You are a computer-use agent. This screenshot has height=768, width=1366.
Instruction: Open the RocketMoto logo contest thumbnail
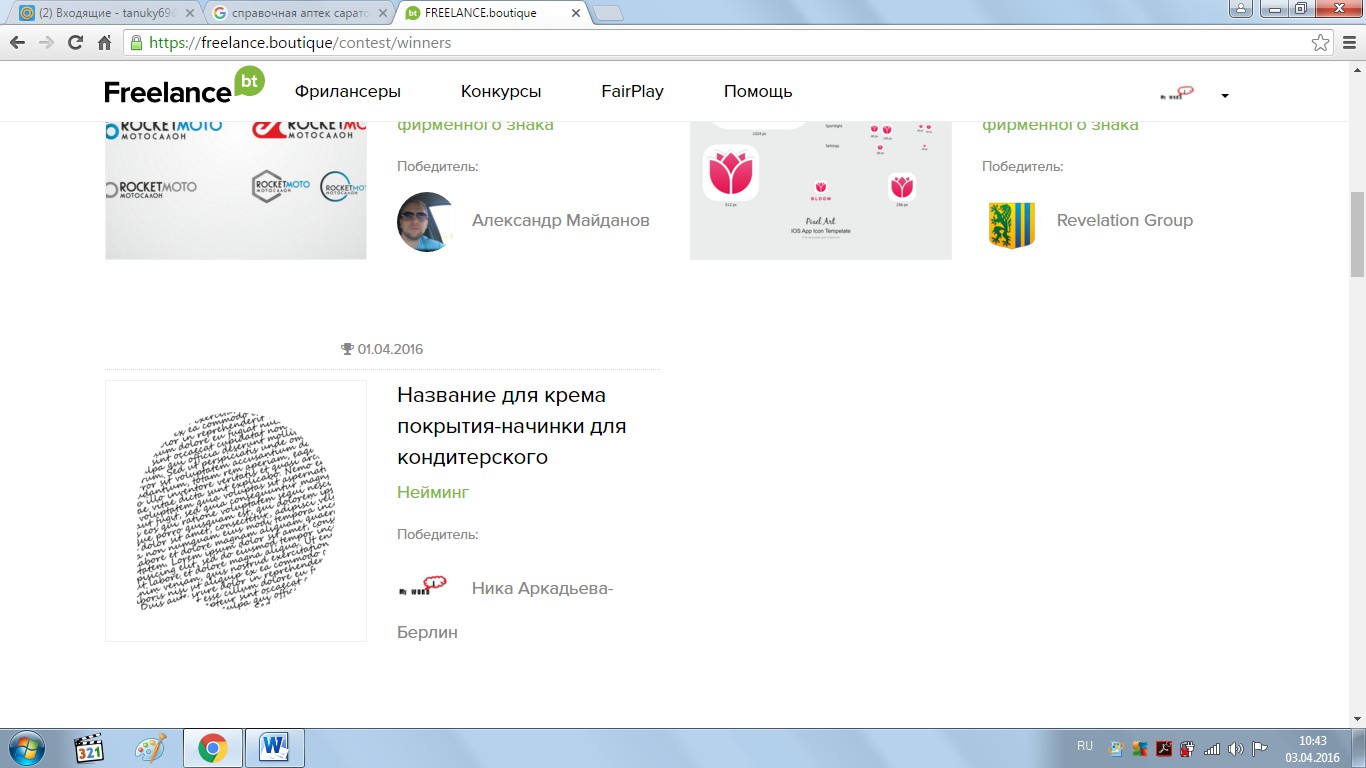pyautogui.click(x=236, y=191)
